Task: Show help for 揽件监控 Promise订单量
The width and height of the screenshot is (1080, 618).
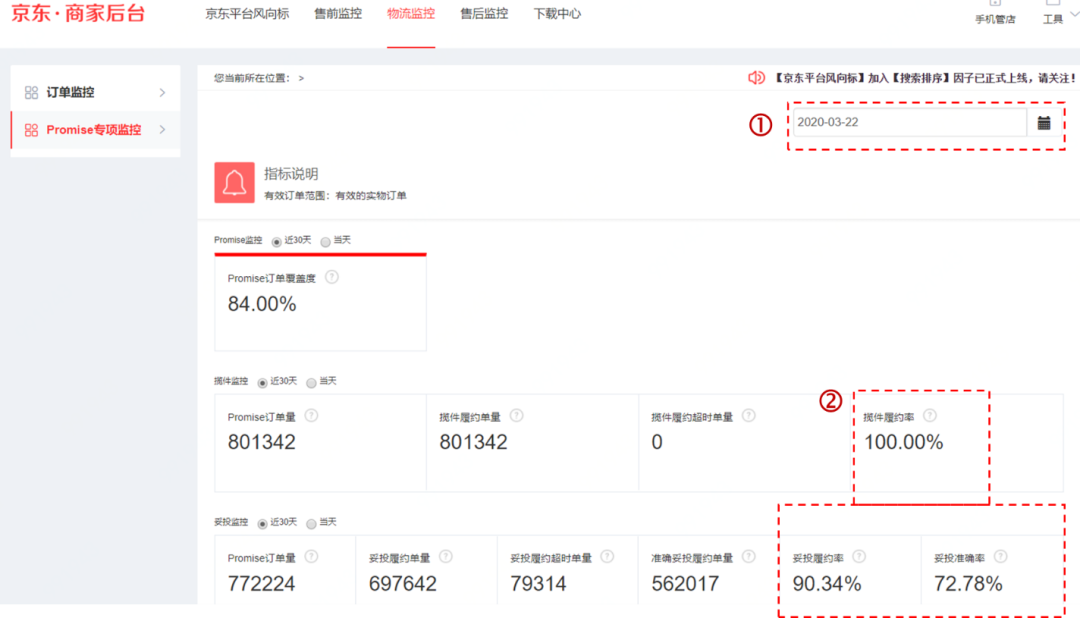Action: tap(311, 415)
